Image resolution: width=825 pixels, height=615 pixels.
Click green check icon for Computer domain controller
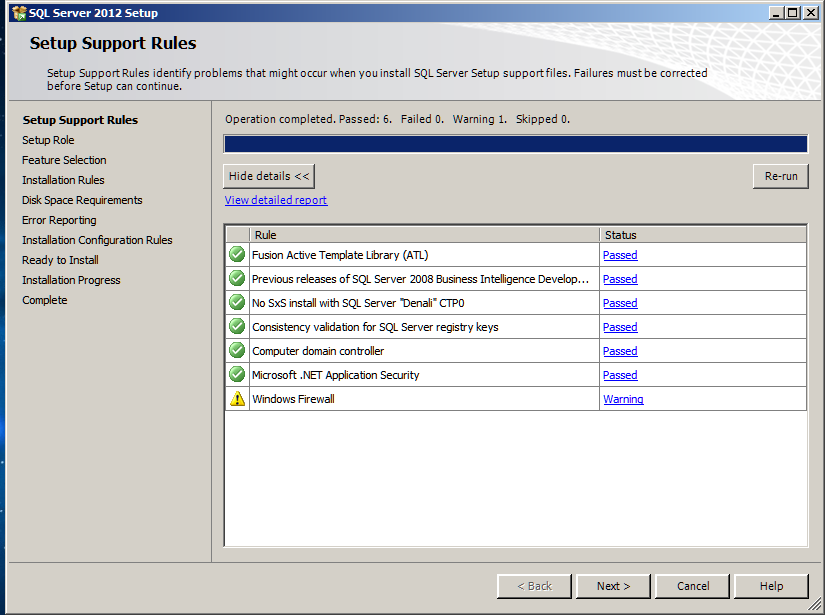[x=237, y=351]
